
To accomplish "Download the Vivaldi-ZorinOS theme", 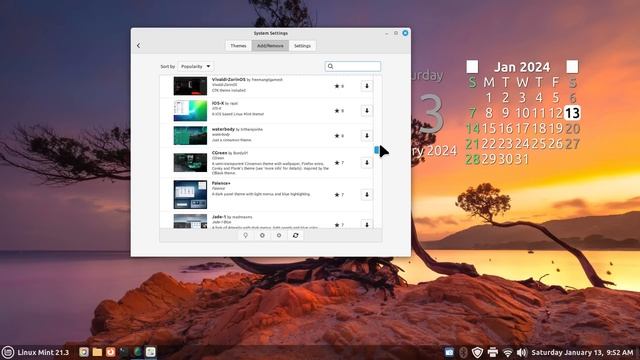I will point(367,86).
